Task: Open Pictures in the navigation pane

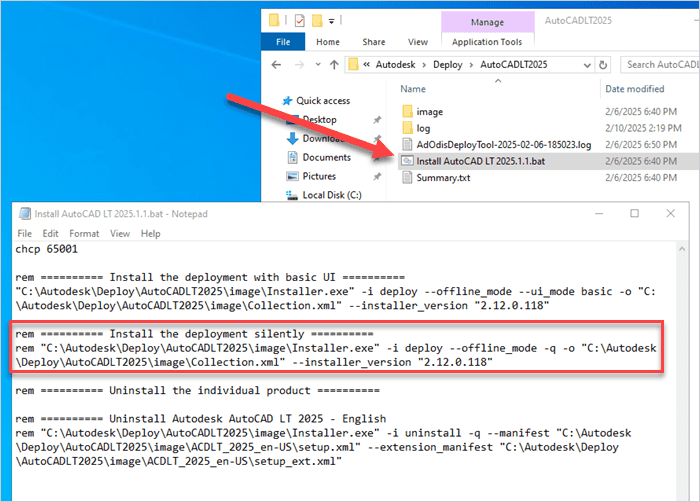Action: [319, 176]
